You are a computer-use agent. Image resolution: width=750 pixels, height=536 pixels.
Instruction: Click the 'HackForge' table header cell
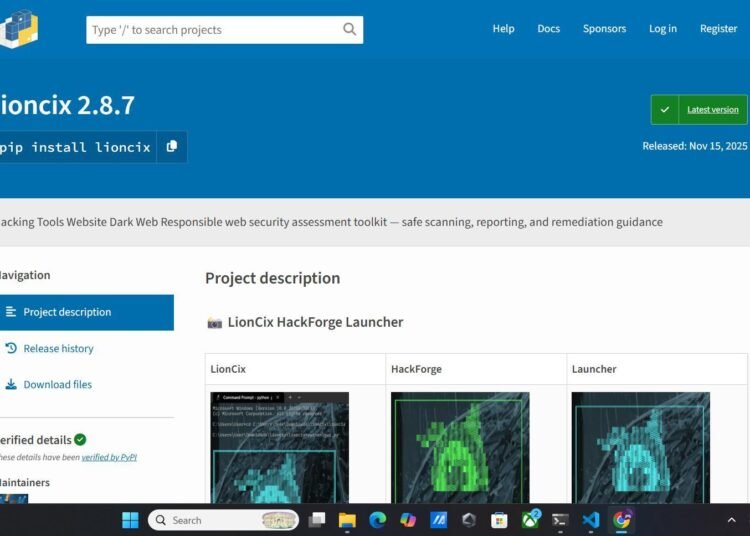coord(476,369)
